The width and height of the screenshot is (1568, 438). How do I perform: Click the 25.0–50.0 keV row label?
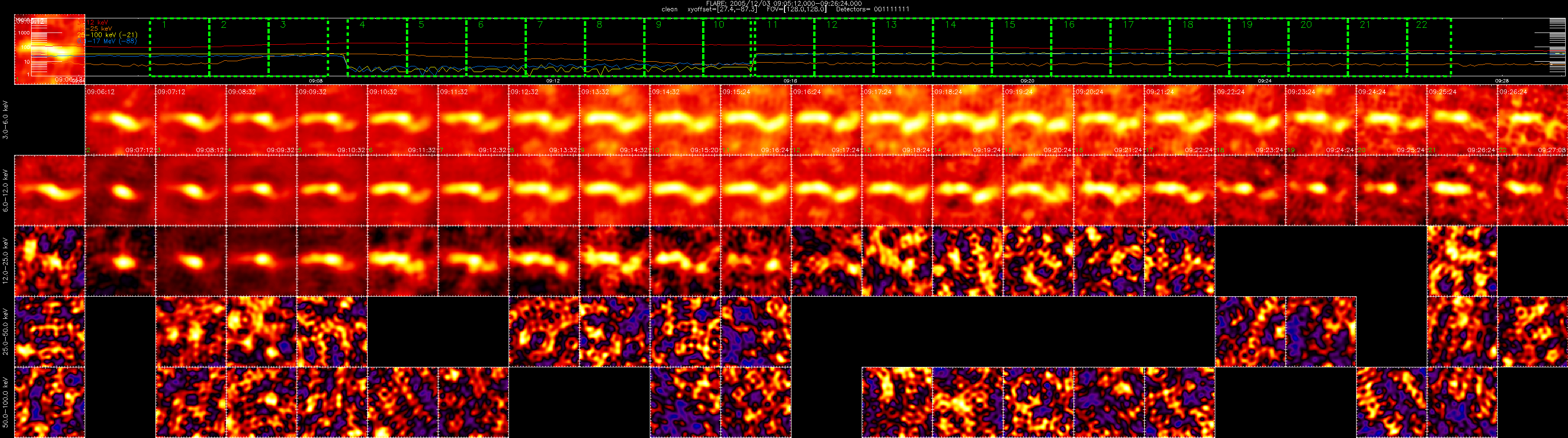pos(6,332)
